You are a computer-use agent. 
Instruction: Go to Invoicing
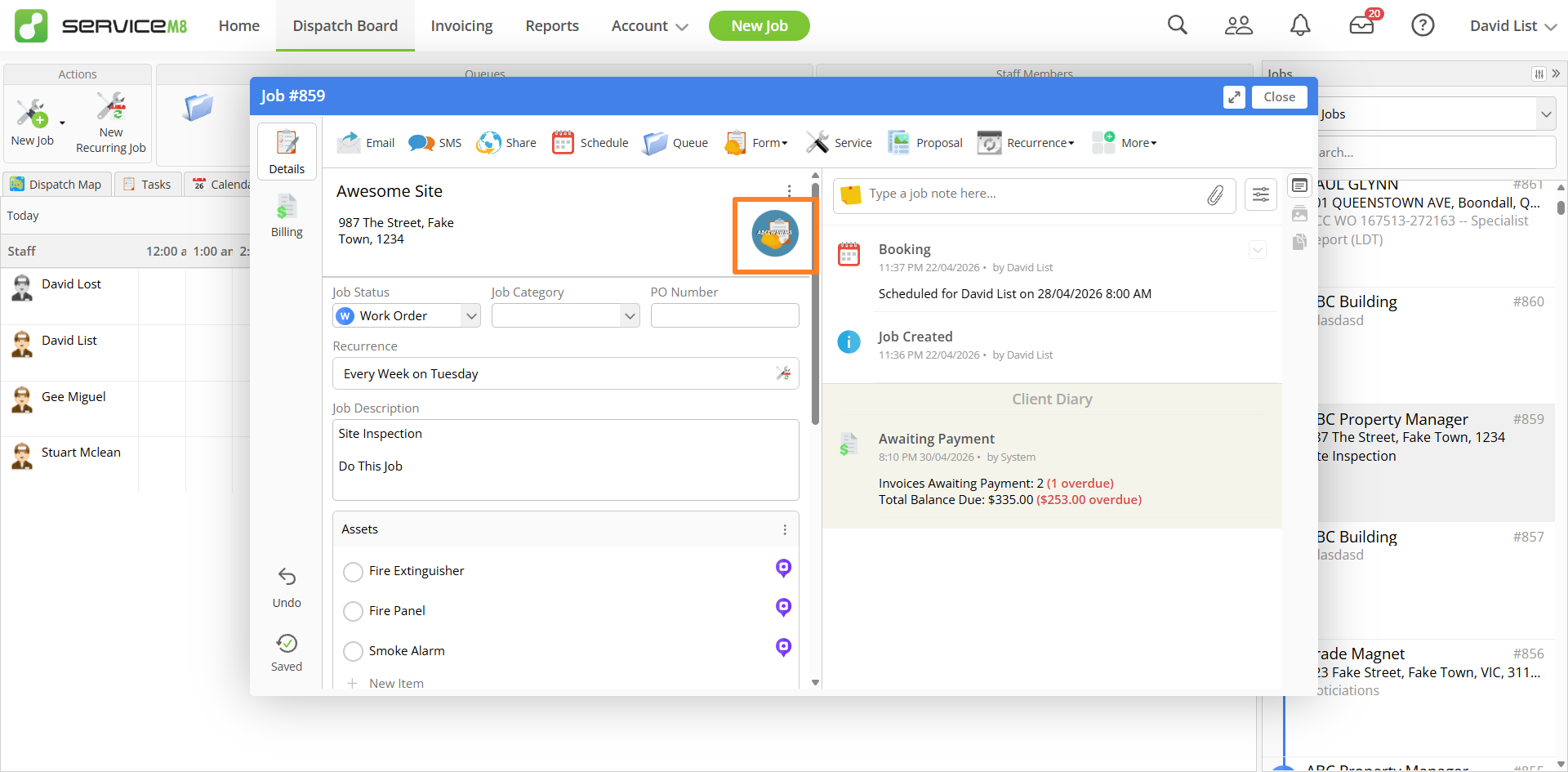coord(461,25)
